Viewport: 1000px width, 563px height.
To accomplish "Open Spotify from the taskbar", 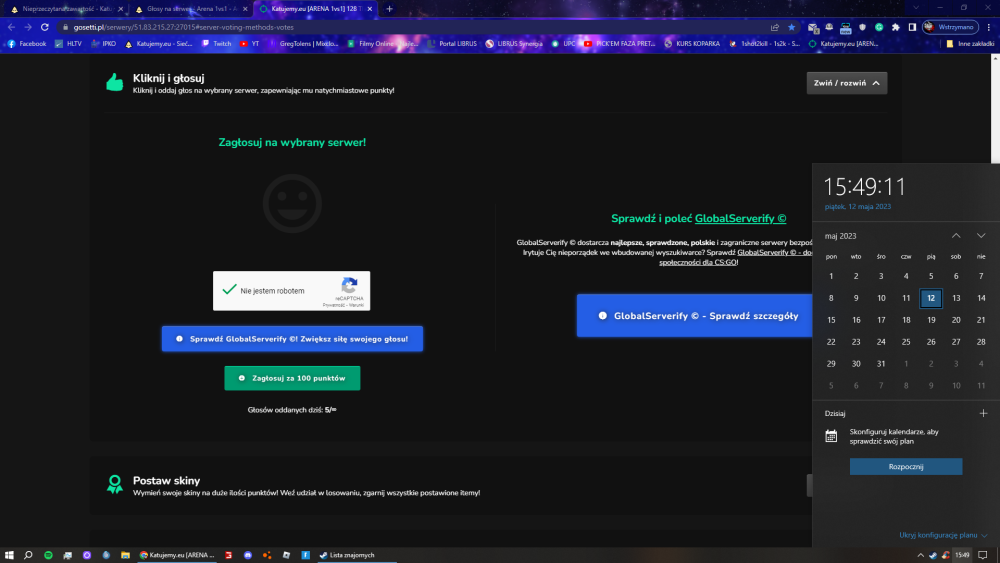I will click(48, 555).
